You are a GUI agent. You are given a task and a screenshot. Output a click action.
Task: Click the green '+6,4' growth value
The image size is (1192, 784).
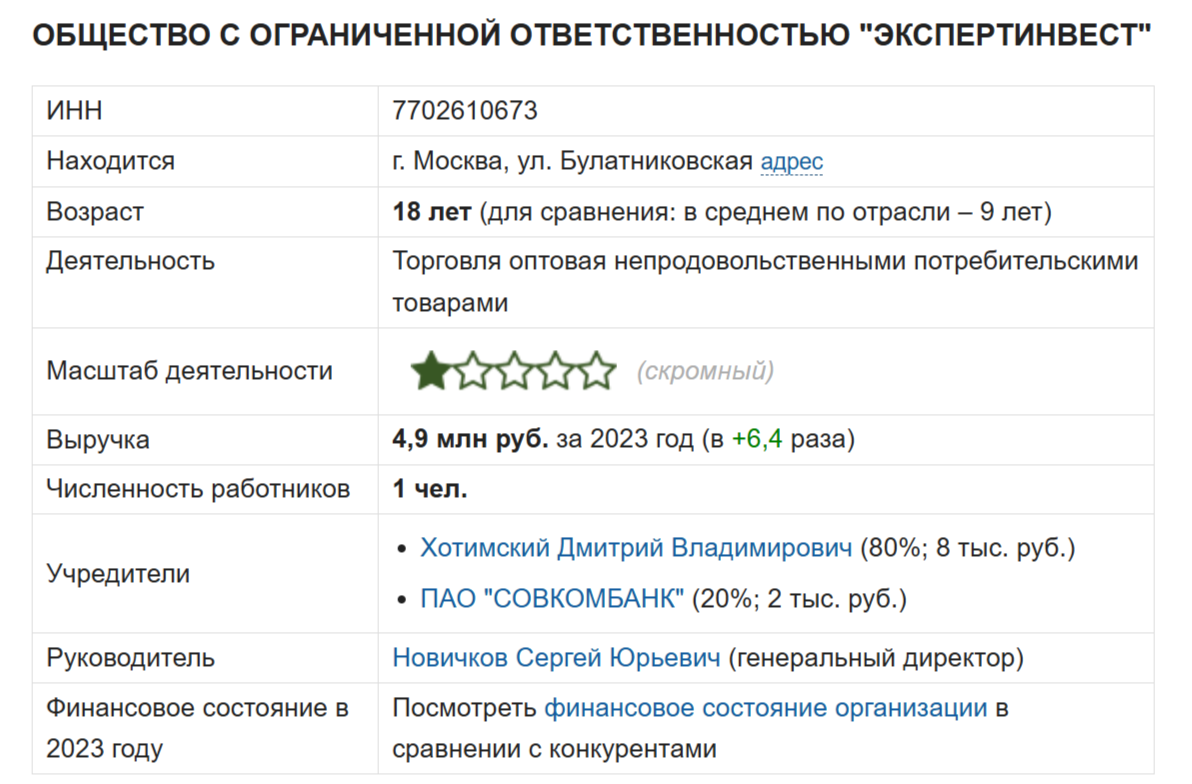coord(758,439)
